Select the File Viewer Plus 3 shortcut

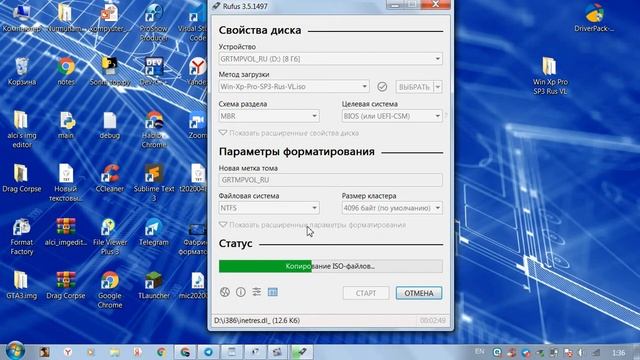click(110, 237)
